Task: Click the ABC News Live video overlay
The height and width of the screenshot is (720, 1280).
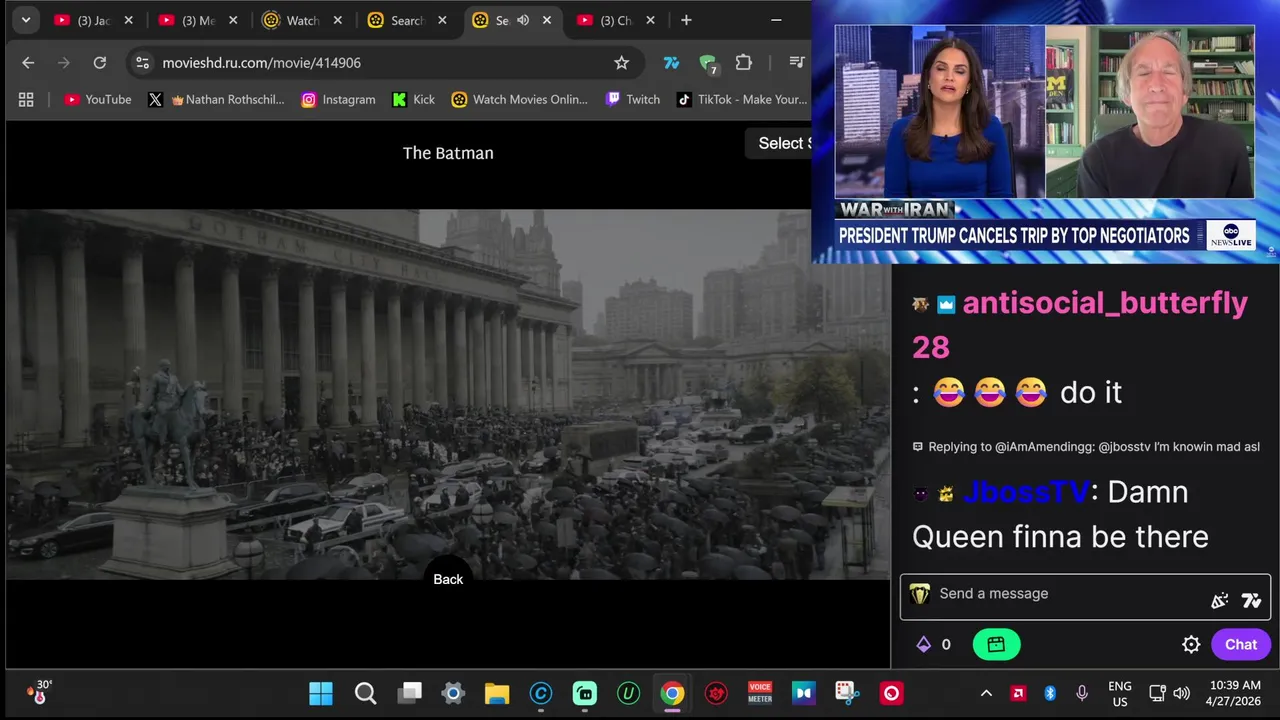Action: point(1045,132)
